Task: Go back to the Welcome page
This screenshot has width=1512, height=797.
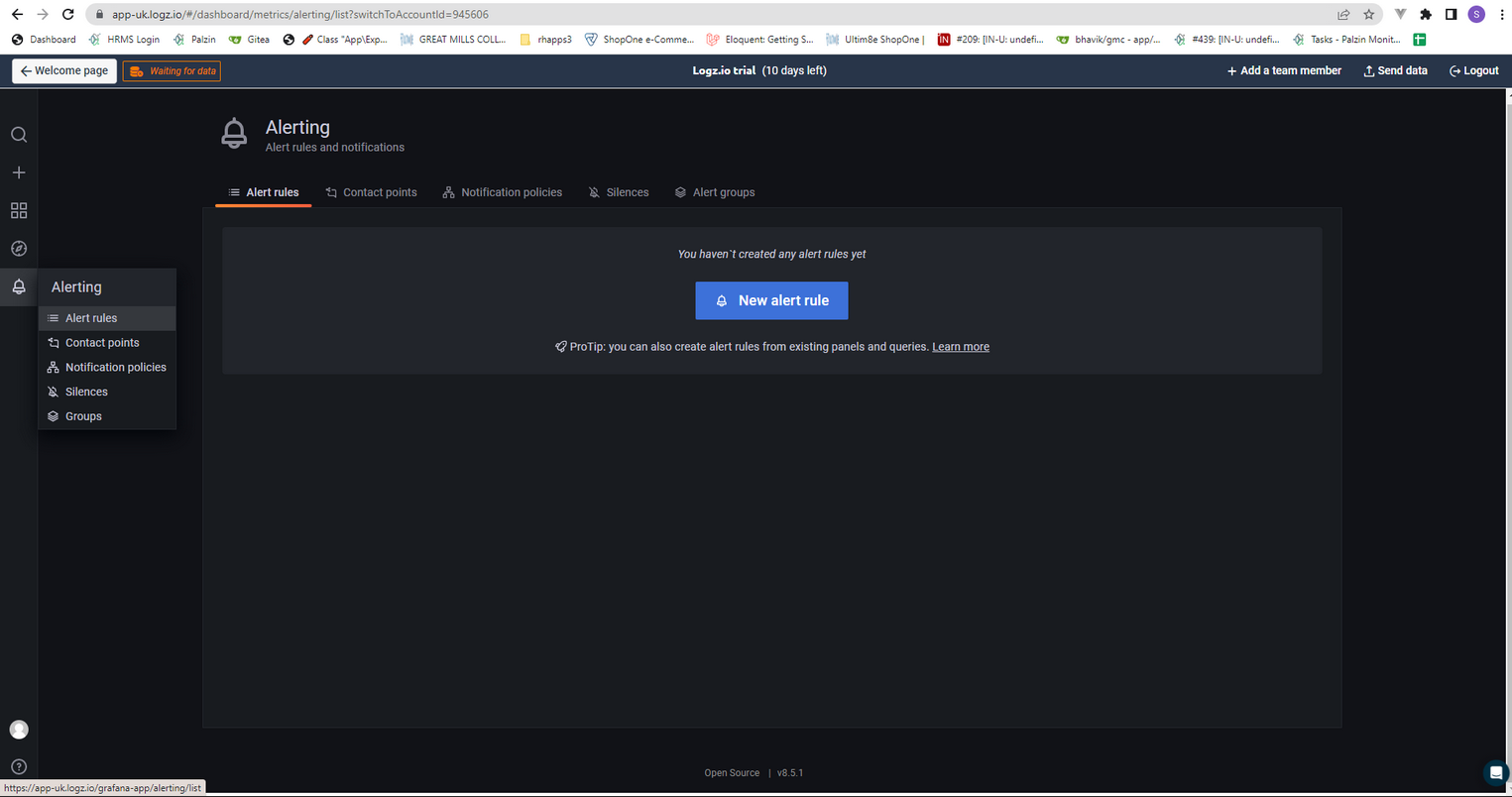Action: (x=64, y=71)
